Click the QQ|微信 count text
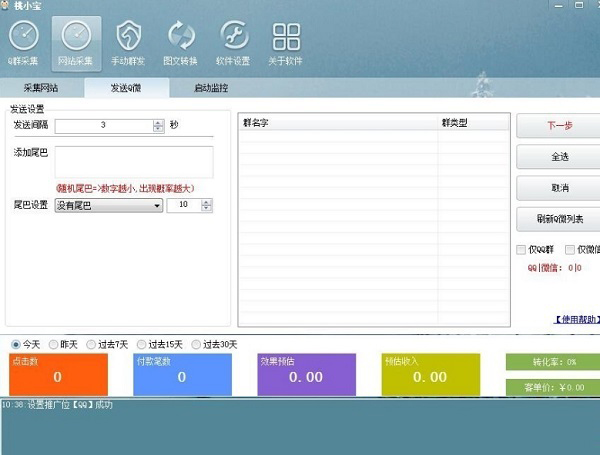The image size is (600, 455). coord(554,268)
